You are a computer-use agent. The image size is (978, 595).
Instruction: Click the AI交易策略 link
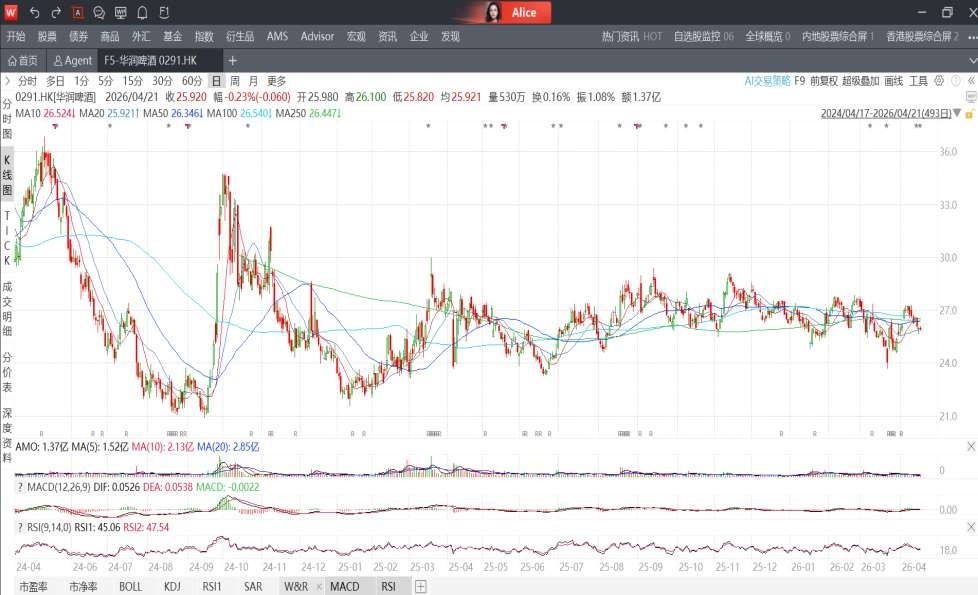point(767,81)
